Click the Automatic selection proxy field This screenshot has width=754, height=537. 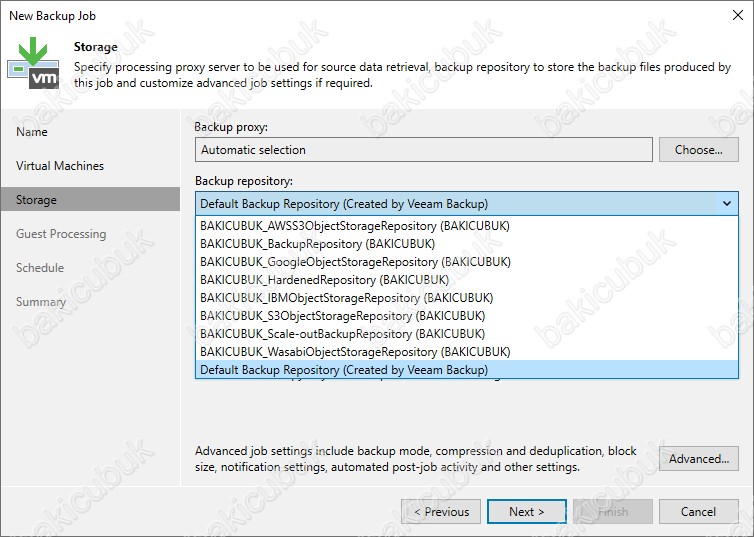pos(424,150)
